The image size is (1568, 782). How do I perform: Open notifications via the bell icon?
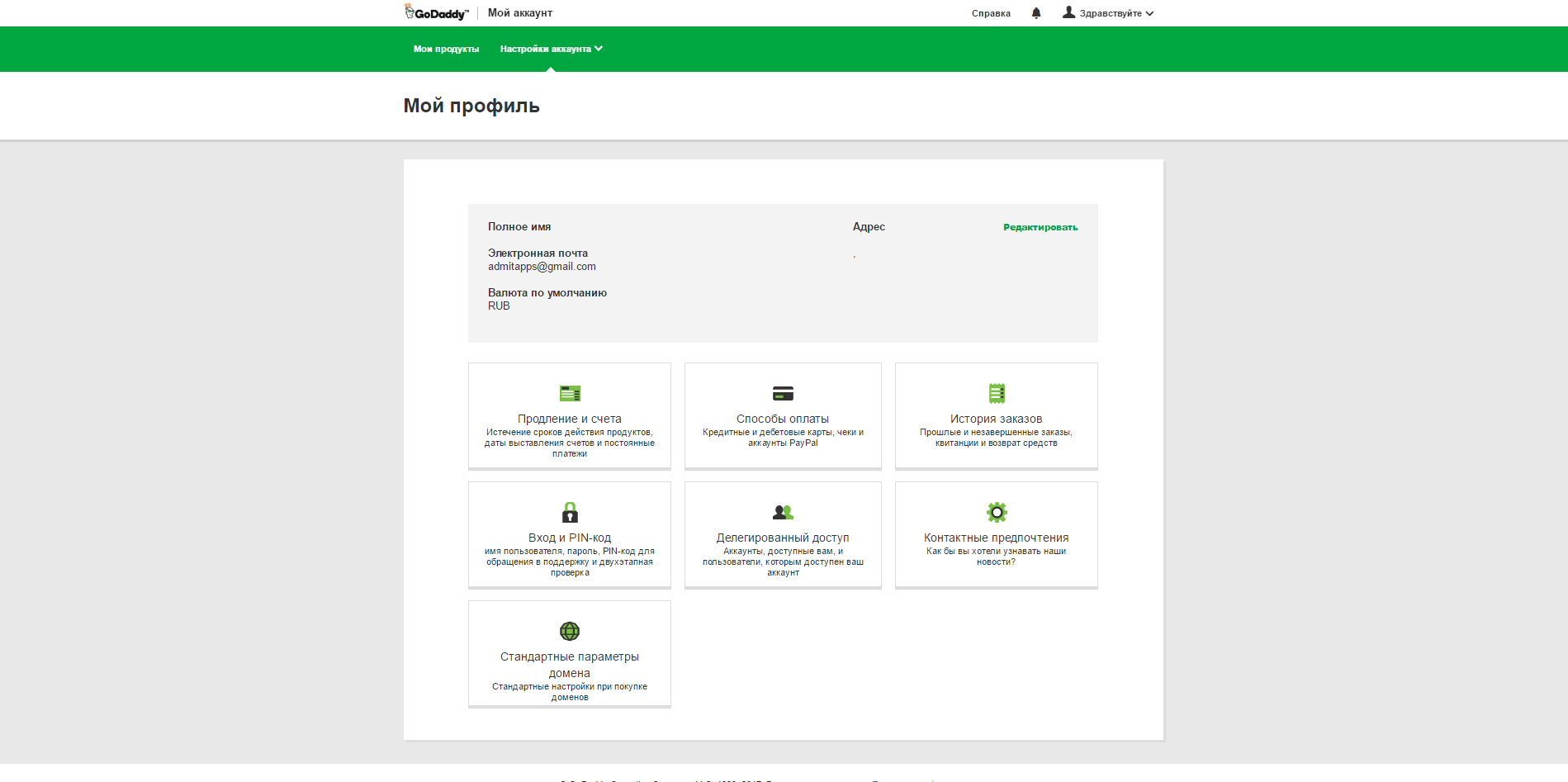tap(1036, 12)
